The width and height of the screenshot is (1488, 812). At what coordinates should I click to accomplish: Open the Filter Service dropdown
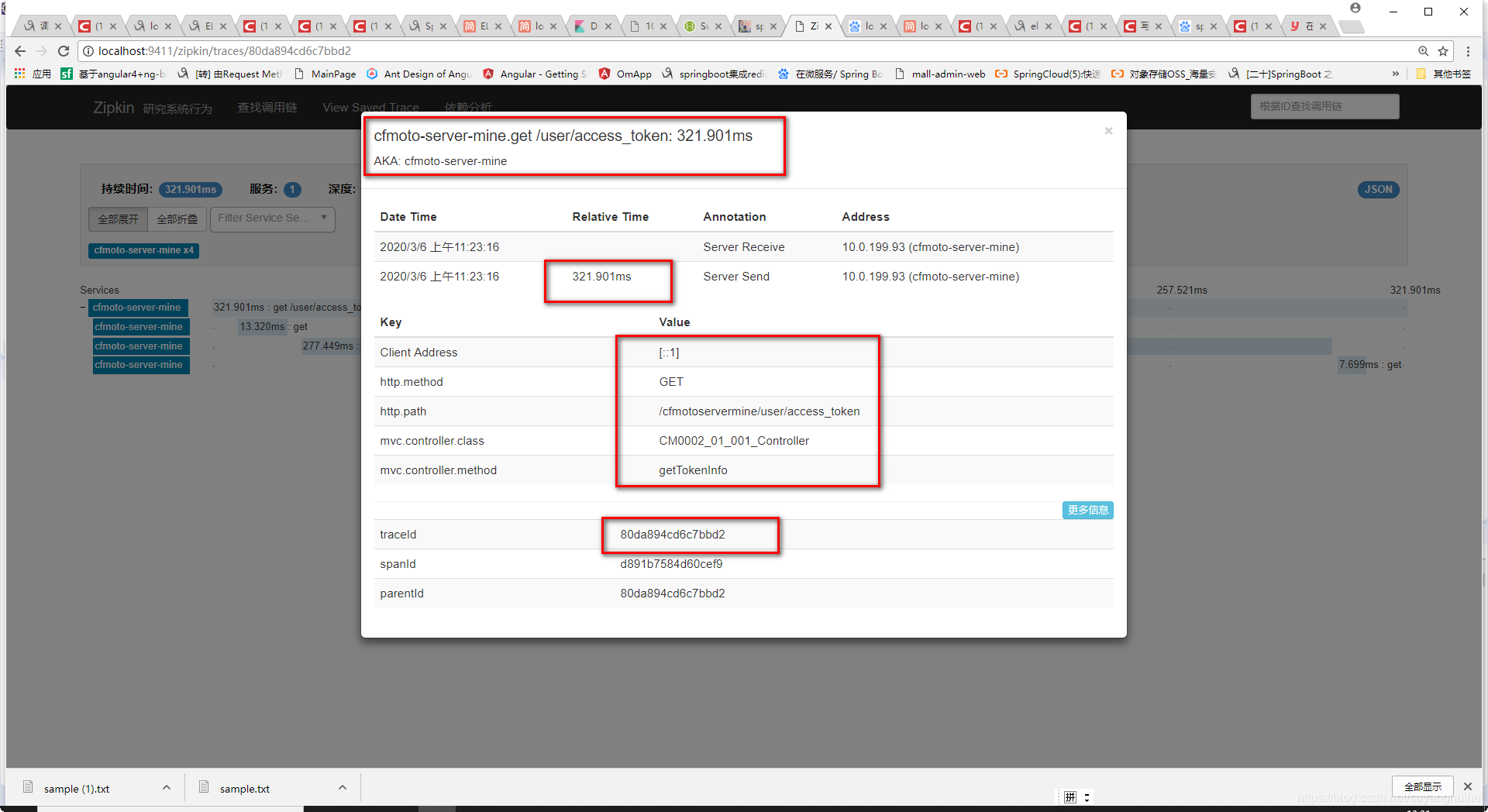[x=273, y=218]
